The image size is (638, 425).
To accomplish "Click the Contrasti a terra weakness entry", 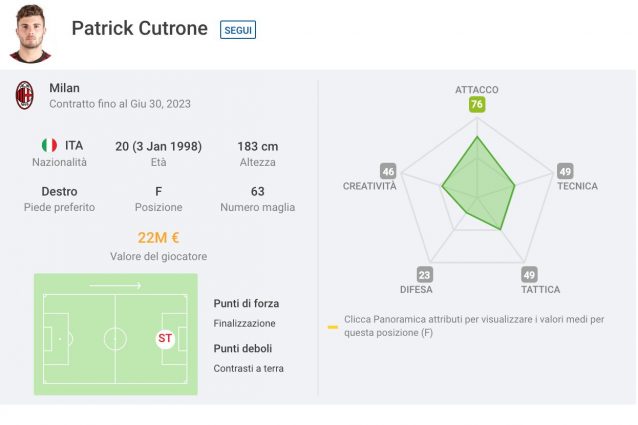I will pyautogui.click(x=248, y=368).
